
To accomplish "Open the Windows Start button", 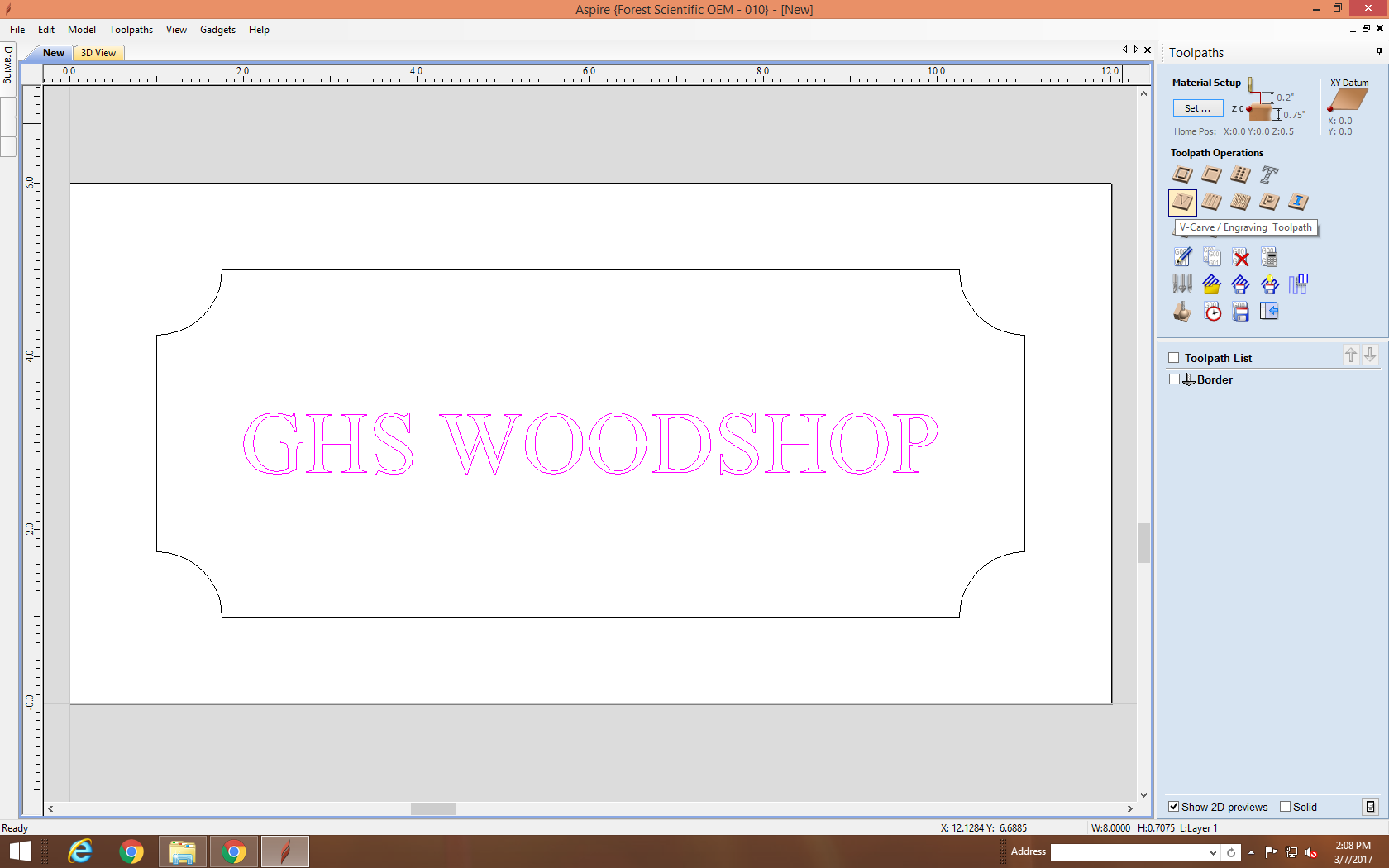I will (x=20, y=851).
